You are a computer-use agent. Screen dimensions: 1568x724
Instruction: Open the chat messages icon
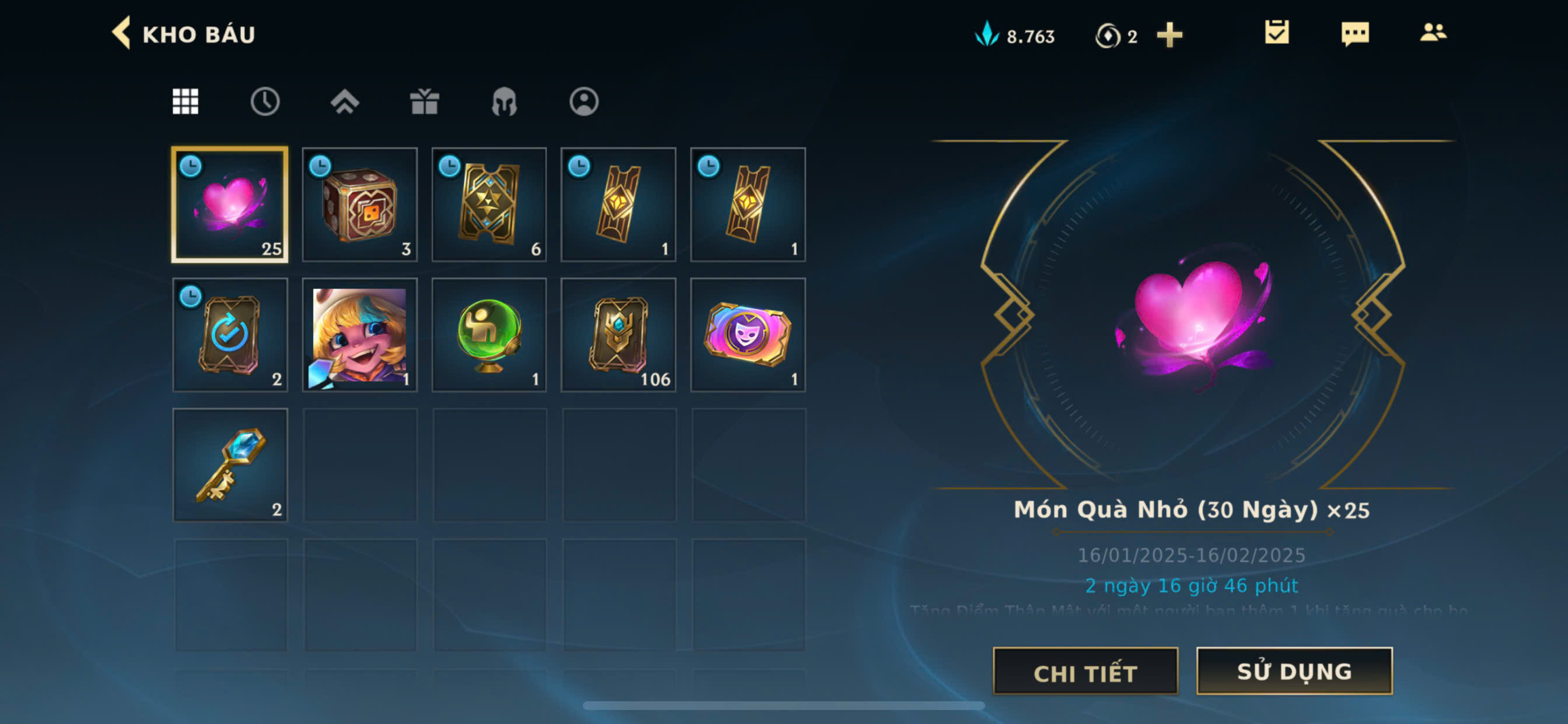click(1355, 33)
